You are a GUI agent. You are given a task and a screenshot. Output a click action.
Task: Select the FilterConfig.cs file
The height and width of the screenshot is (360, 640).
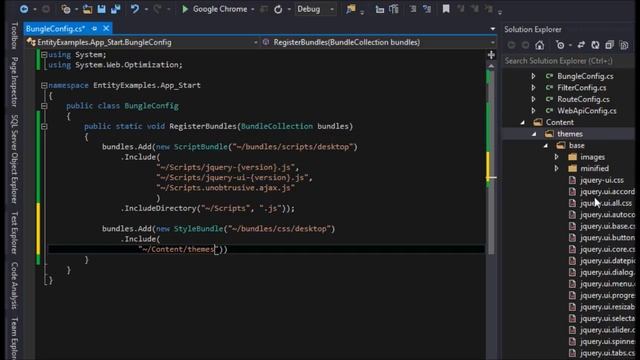pos(582,88)
